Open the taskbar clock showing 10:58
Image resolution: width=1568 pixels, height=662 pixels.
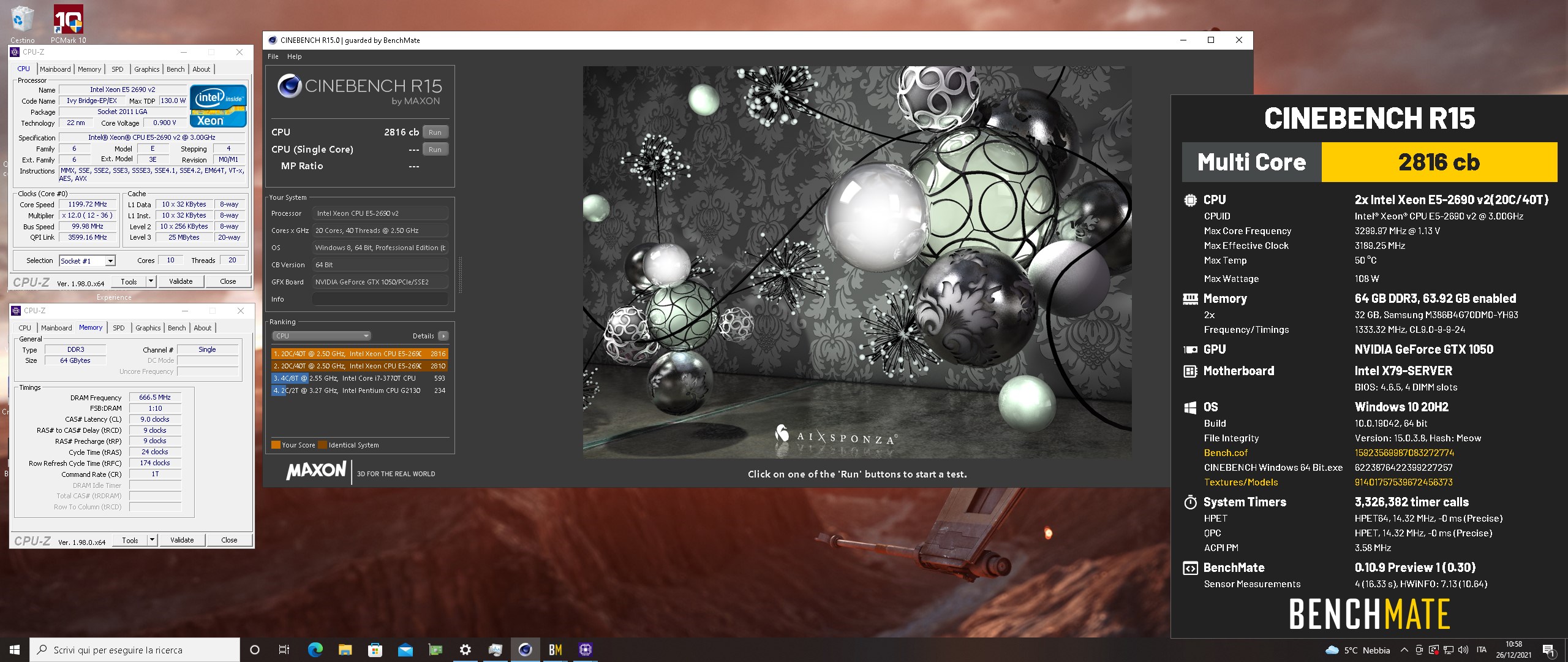(x=1513, y=650)
